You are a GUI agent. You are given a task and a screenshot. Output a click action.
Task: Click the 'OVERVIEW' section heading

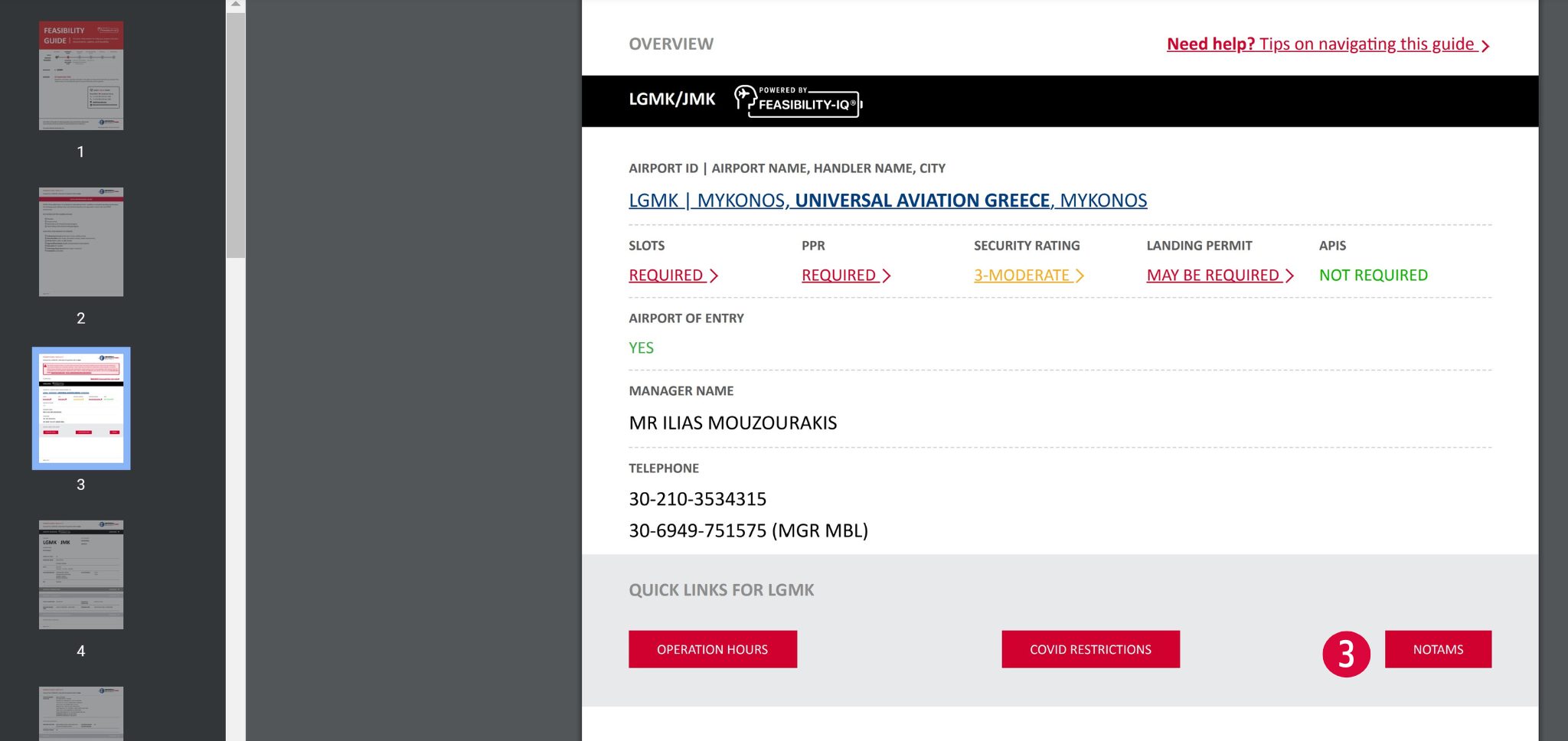(x=671, y=44)
